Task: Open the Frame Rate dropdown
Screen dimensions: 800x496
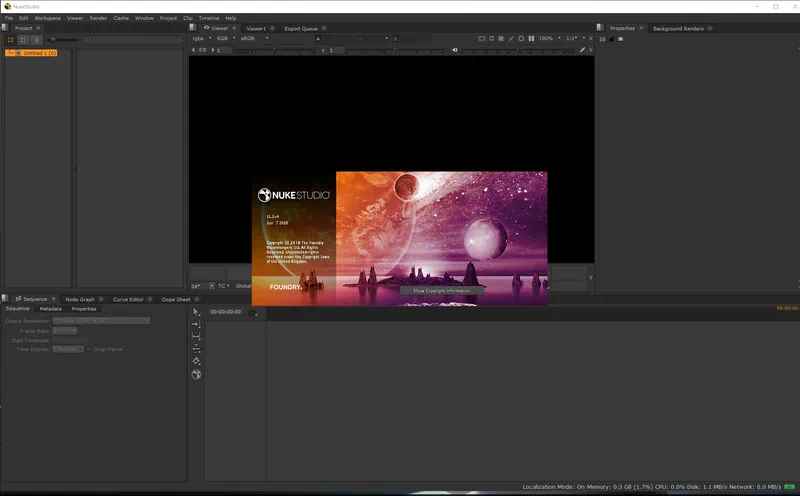Action: tap(65, 331)
